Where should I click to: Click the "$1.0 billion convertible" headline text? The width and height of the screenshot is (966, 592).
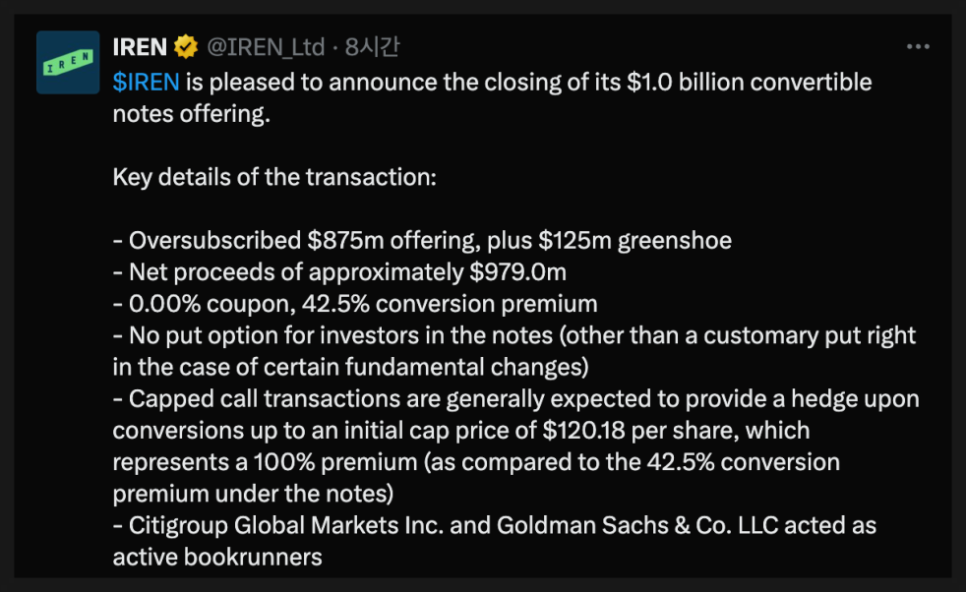point(750,82)
